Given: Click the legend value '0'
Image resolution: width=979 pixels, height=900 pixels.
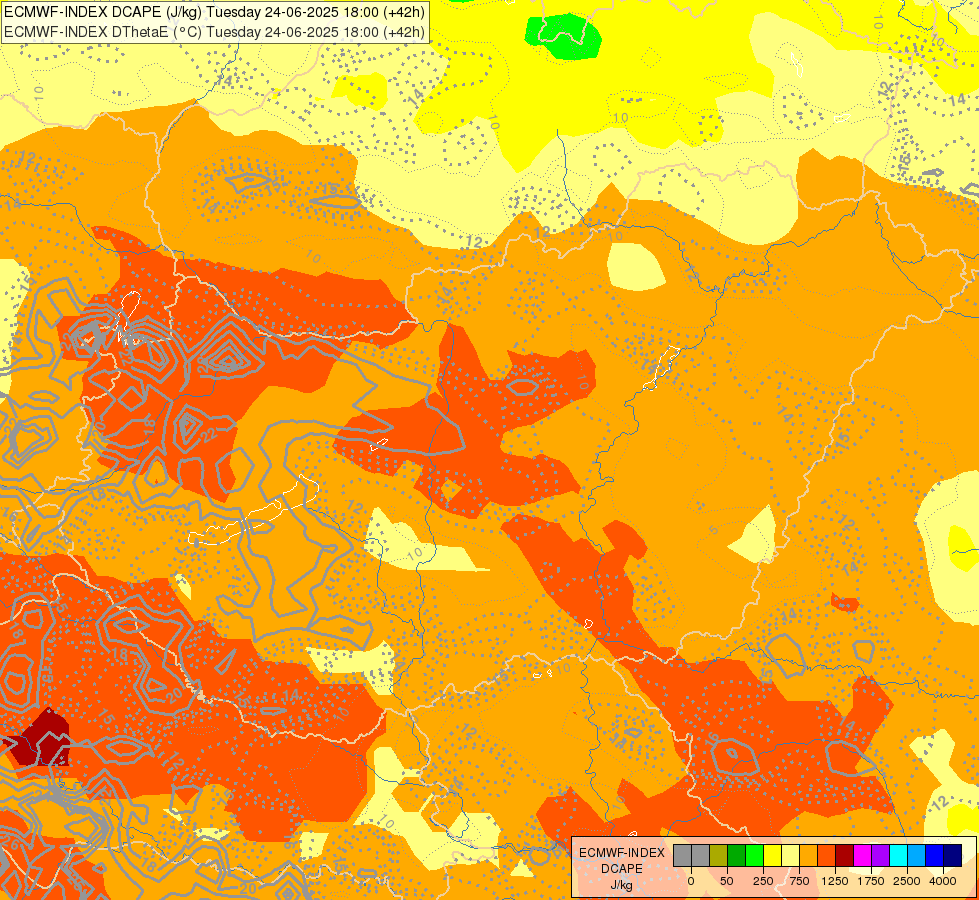Looking at the screenshot, I should (691, 881).
